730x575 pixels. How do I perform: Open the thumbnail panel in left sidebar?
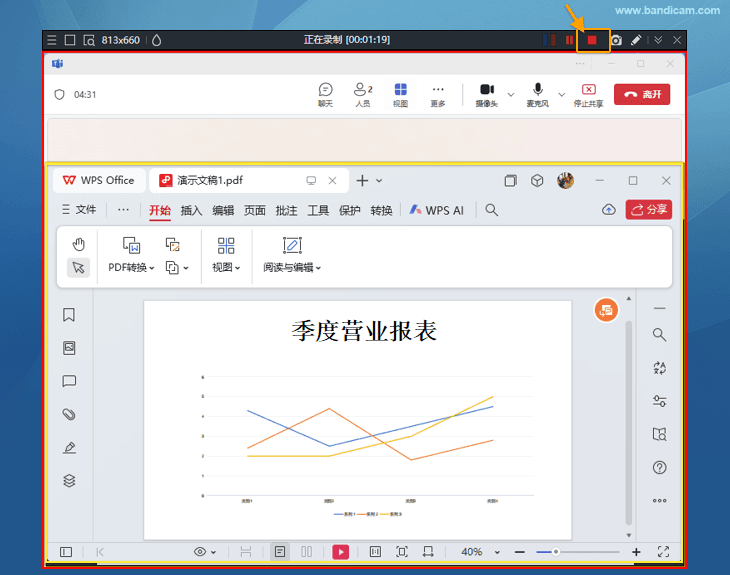(x=69, y=348)
